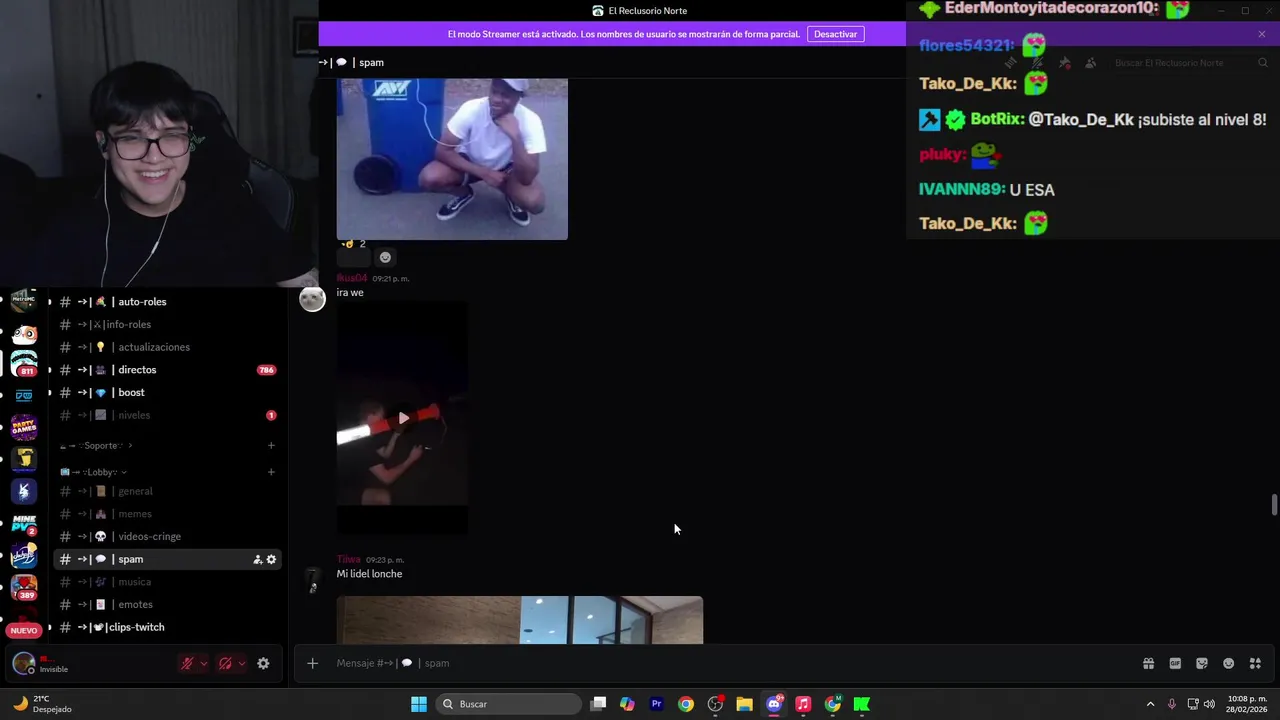Go to the info-roles channel

click(x=167, y=324)
